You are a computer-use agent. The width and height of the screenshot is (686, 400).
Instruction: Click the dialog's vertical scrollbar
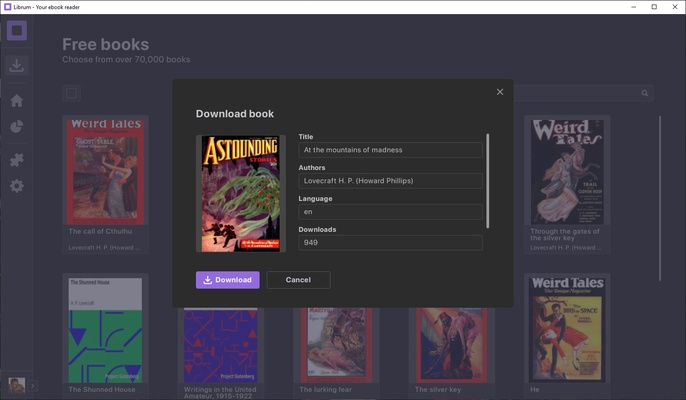click(x=487, y=181)
